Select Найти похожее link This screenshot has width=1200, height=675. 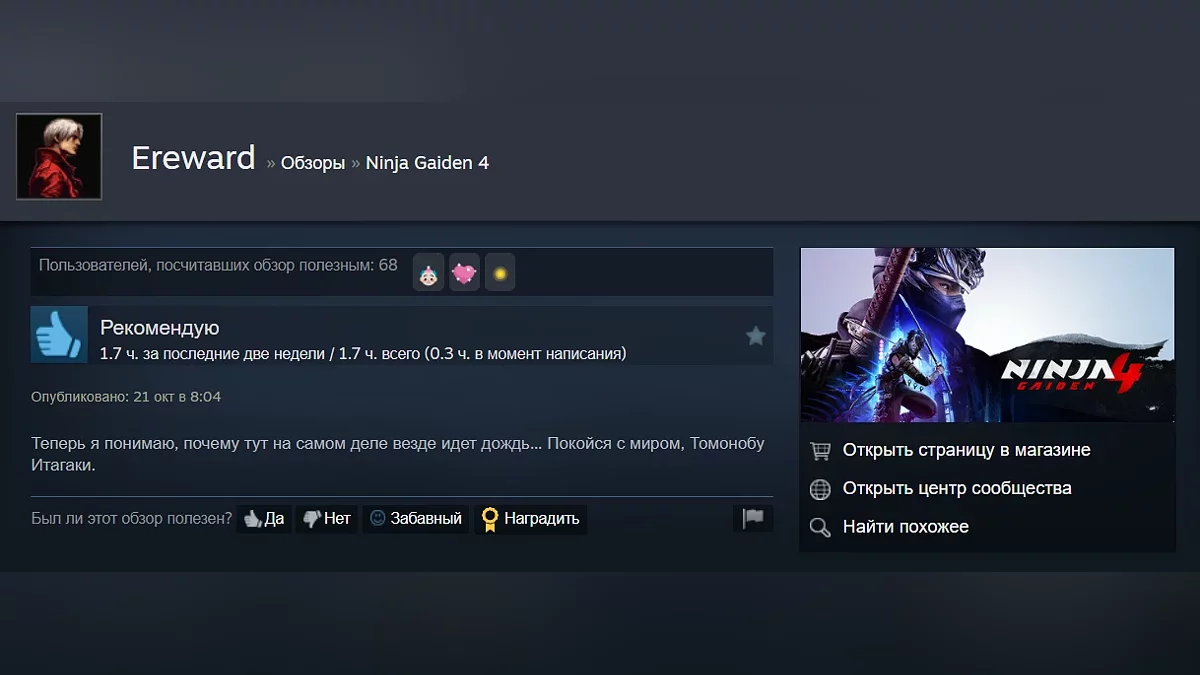click(906, 526)
